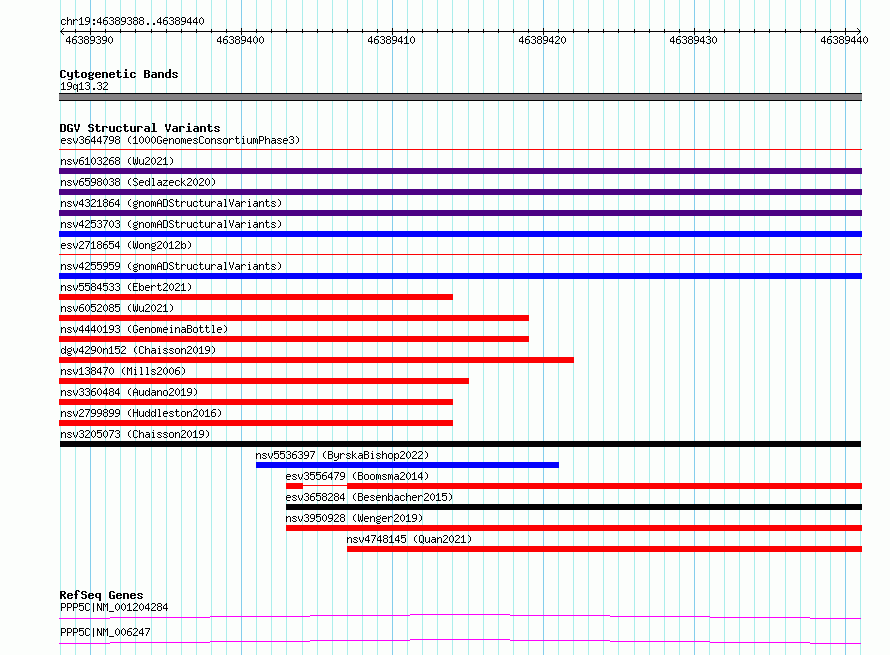
Task: Open variant esv2718654 (Wong2012b)
Action: coord(126,245)
